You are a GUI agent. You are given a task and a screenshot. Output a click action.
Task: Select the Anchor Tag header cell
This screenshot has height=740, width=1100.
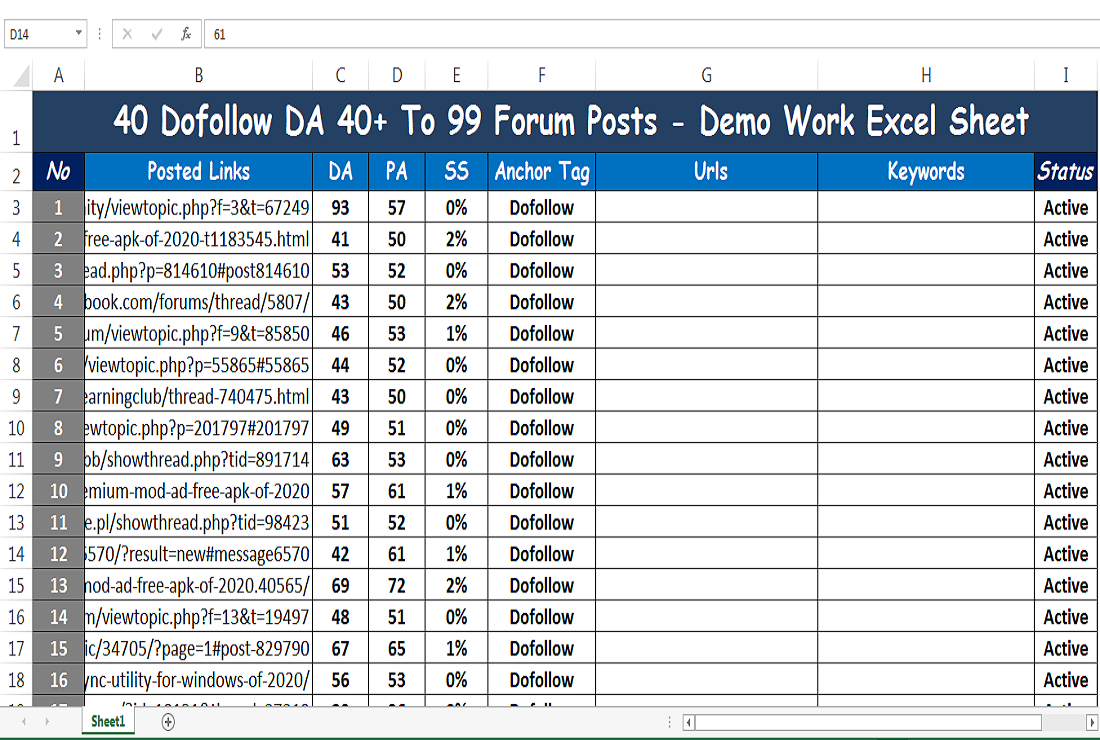[541, 171]
